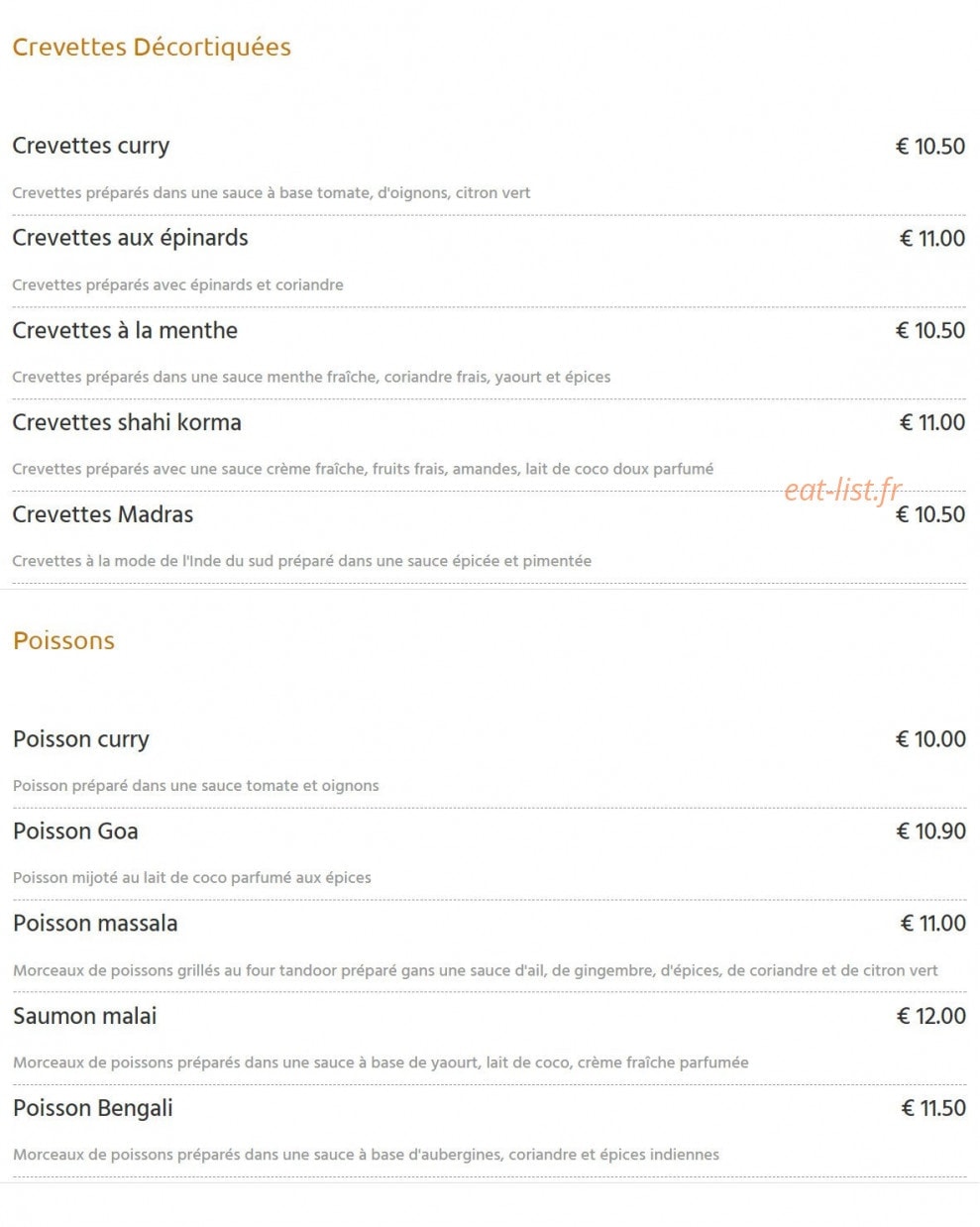Select the Crevettes Madras dish

click(x=103, y=514)
